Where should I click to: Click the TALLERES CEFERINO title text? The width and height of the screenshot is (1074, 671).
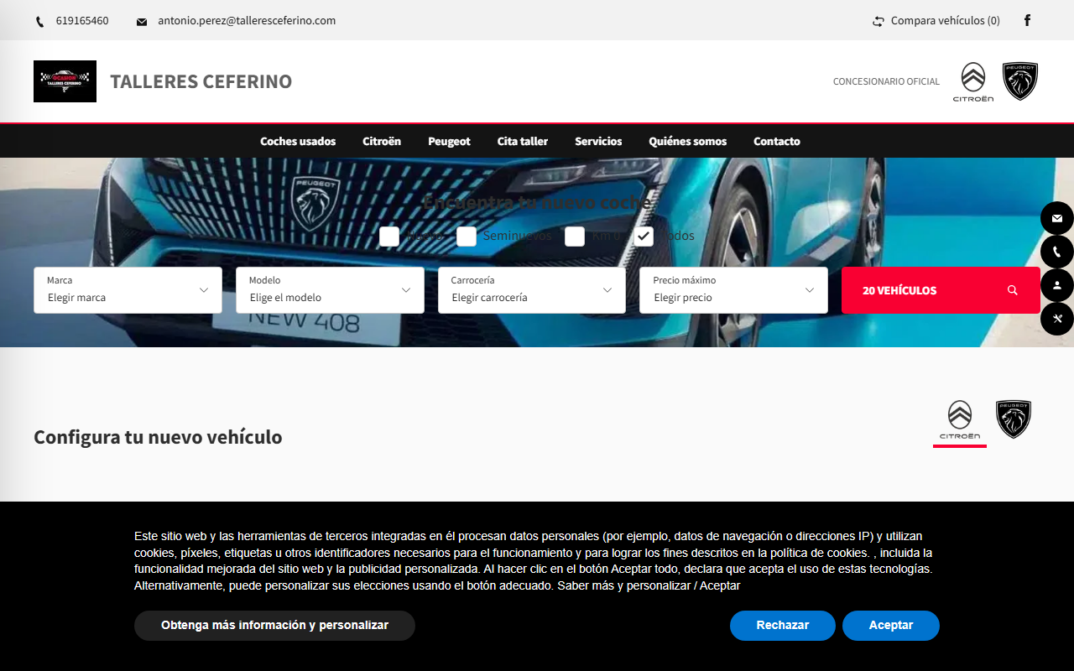201,81
